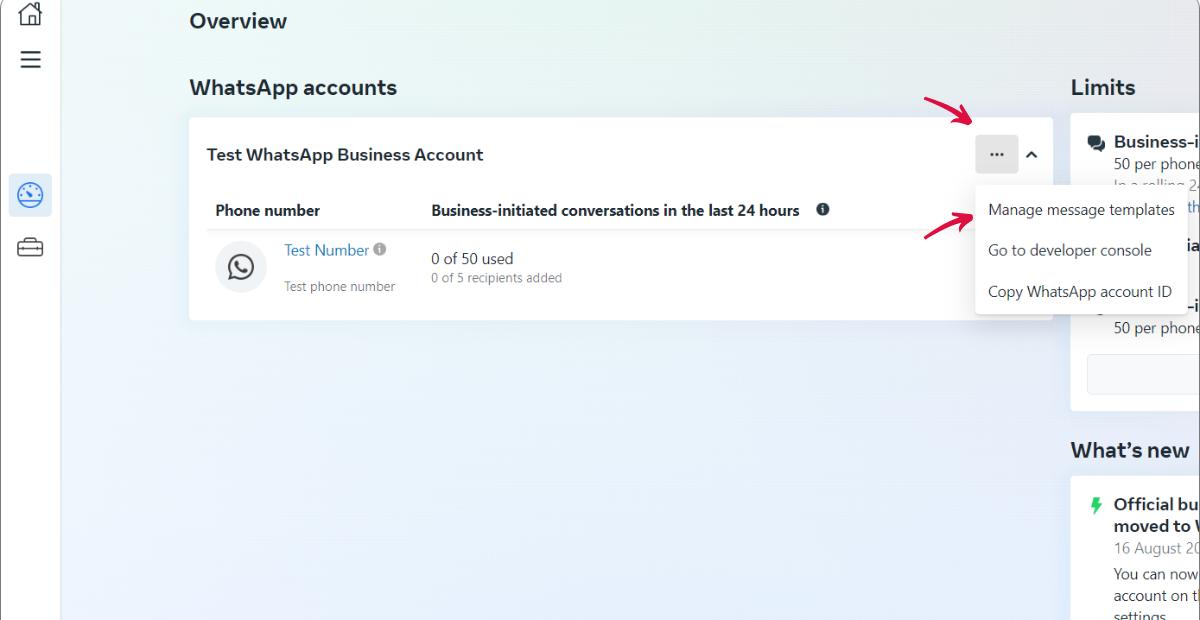Image resolution: width=1200 pixels, height=620 pixels.
Task: Click the 'Test phone number' label
Action: pyautogui.click(x=340, y=287)
